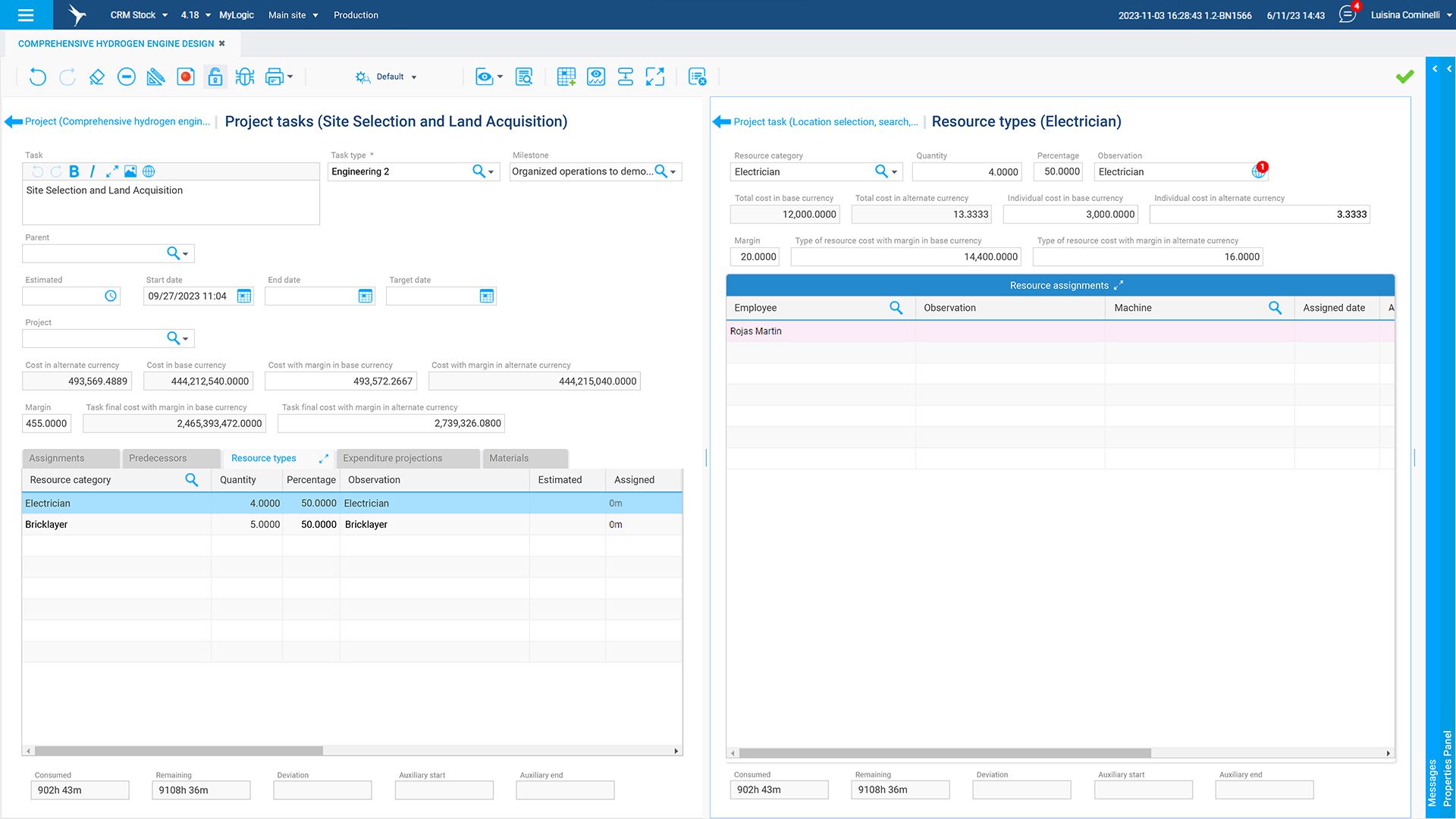Expand the Main site dropdown
This screenshot has height=819, width=1456.
pos(293,15)
